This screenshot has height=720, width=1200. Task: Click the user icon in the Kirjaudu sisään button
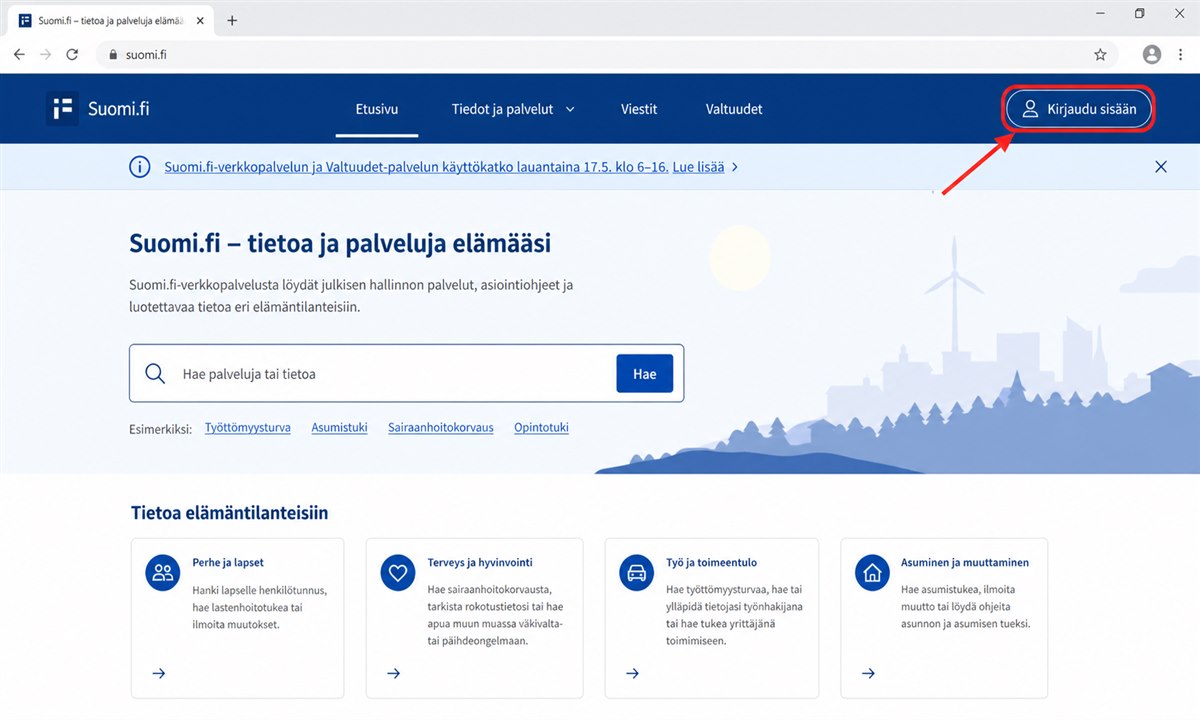(1030, 109)
